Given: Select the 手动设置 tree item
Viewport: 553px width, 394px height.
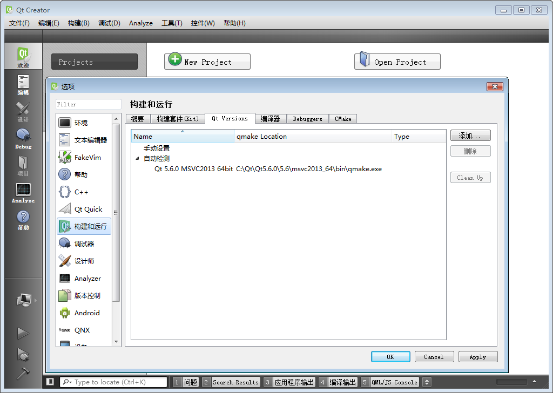Looking at the screenshot, I should click(157, 148).
